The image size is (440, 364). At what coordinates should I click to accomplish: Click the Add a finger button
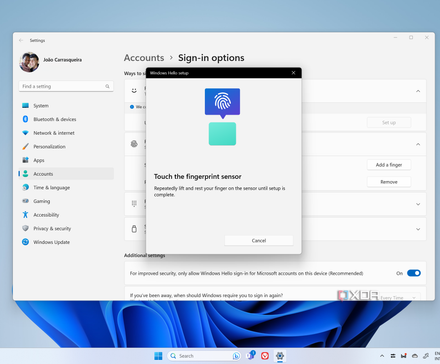389,165
